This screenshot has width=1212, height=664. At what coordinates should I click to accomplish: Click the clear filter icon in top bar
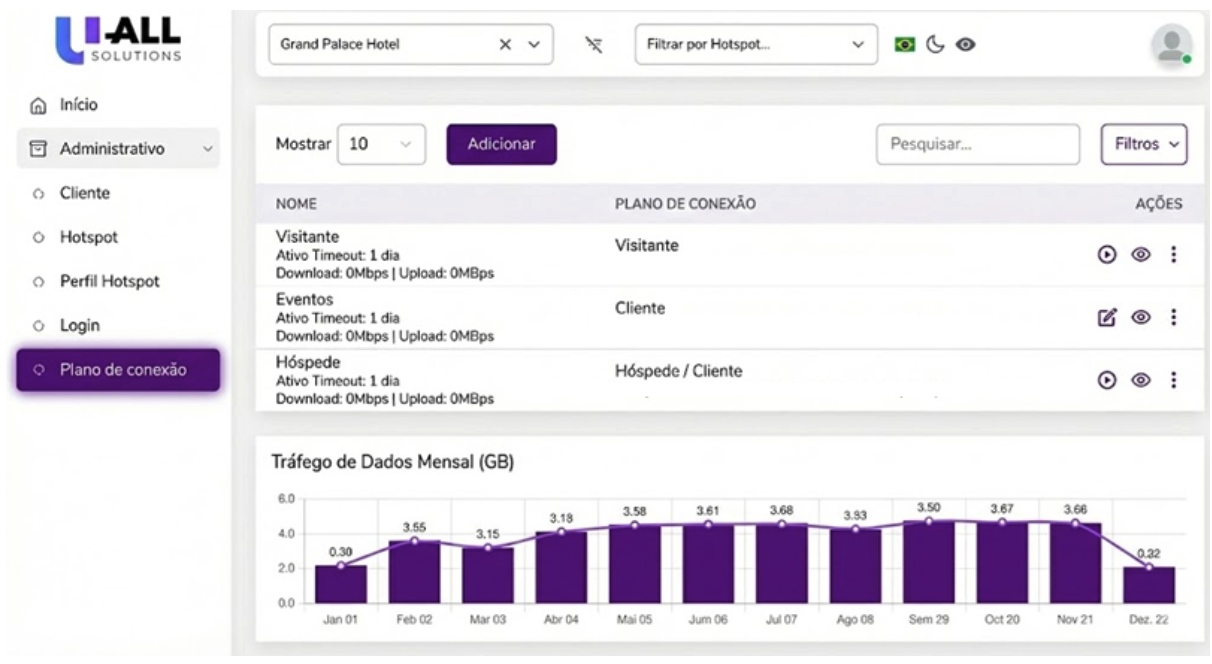point(594,44)
